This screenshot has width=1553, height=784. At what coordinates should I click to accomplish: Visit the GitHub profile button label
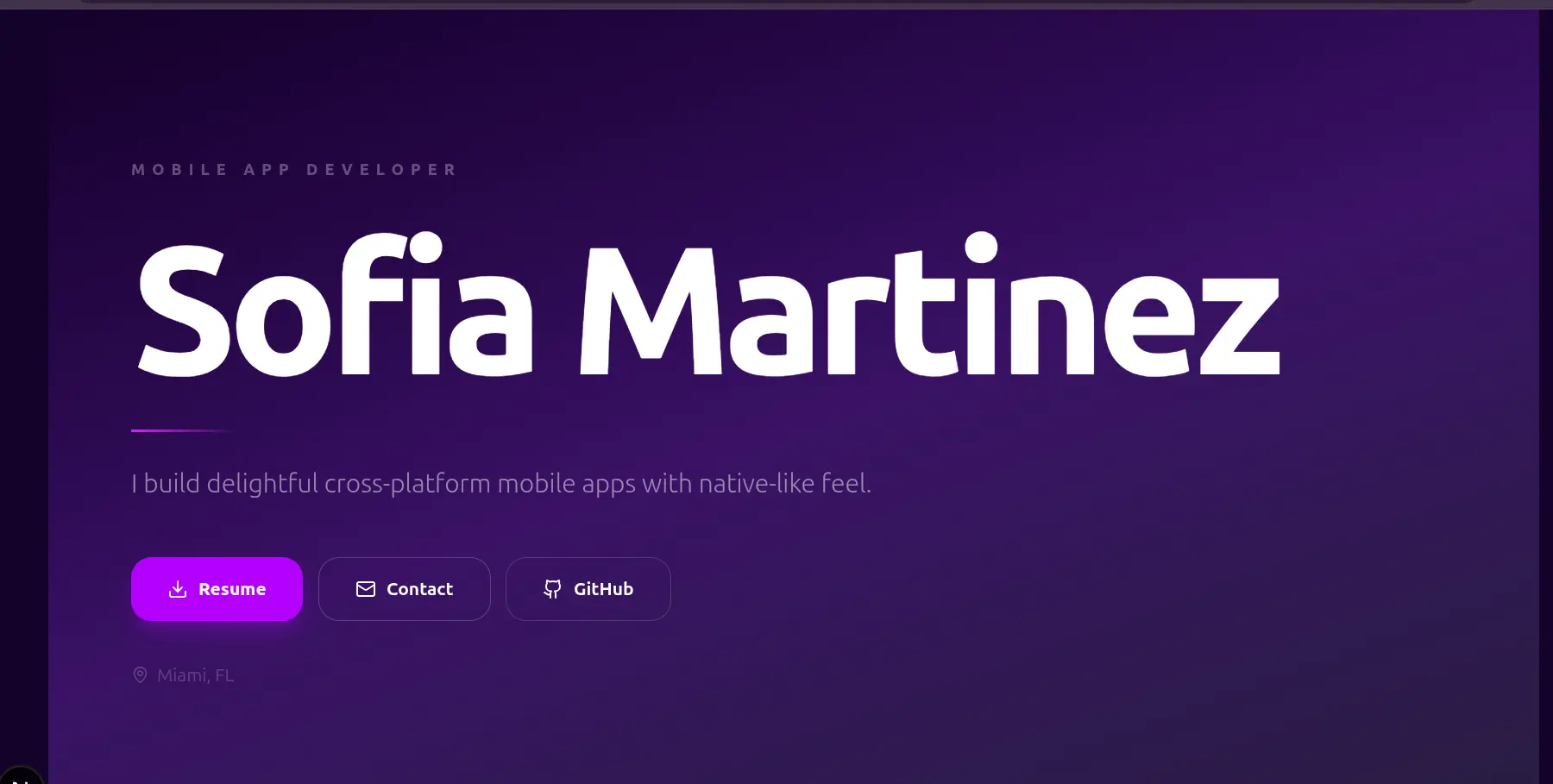click(x=603, y=589)
